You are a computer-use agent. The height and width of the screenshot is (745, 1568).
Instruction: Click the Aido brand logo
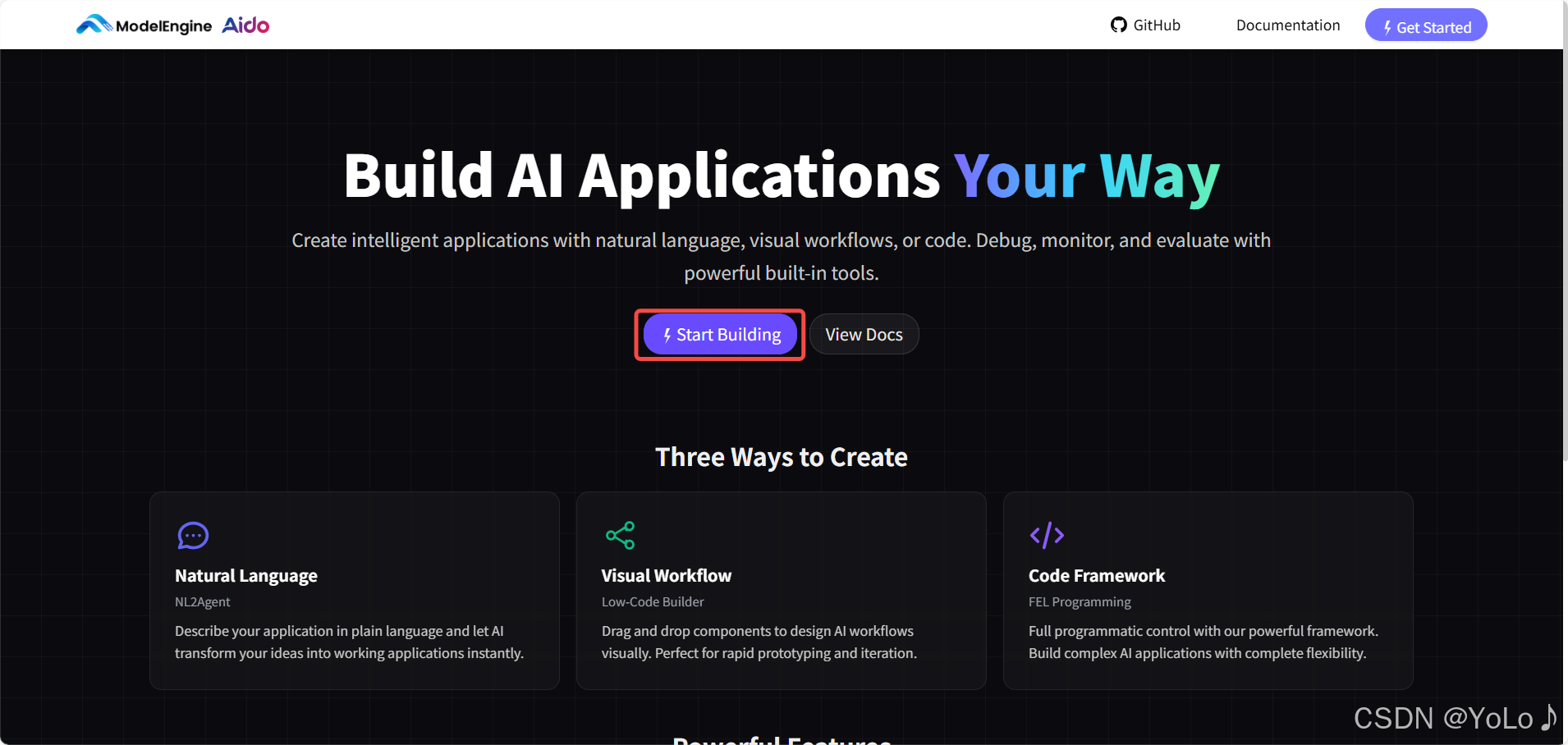tap(245, 25)
